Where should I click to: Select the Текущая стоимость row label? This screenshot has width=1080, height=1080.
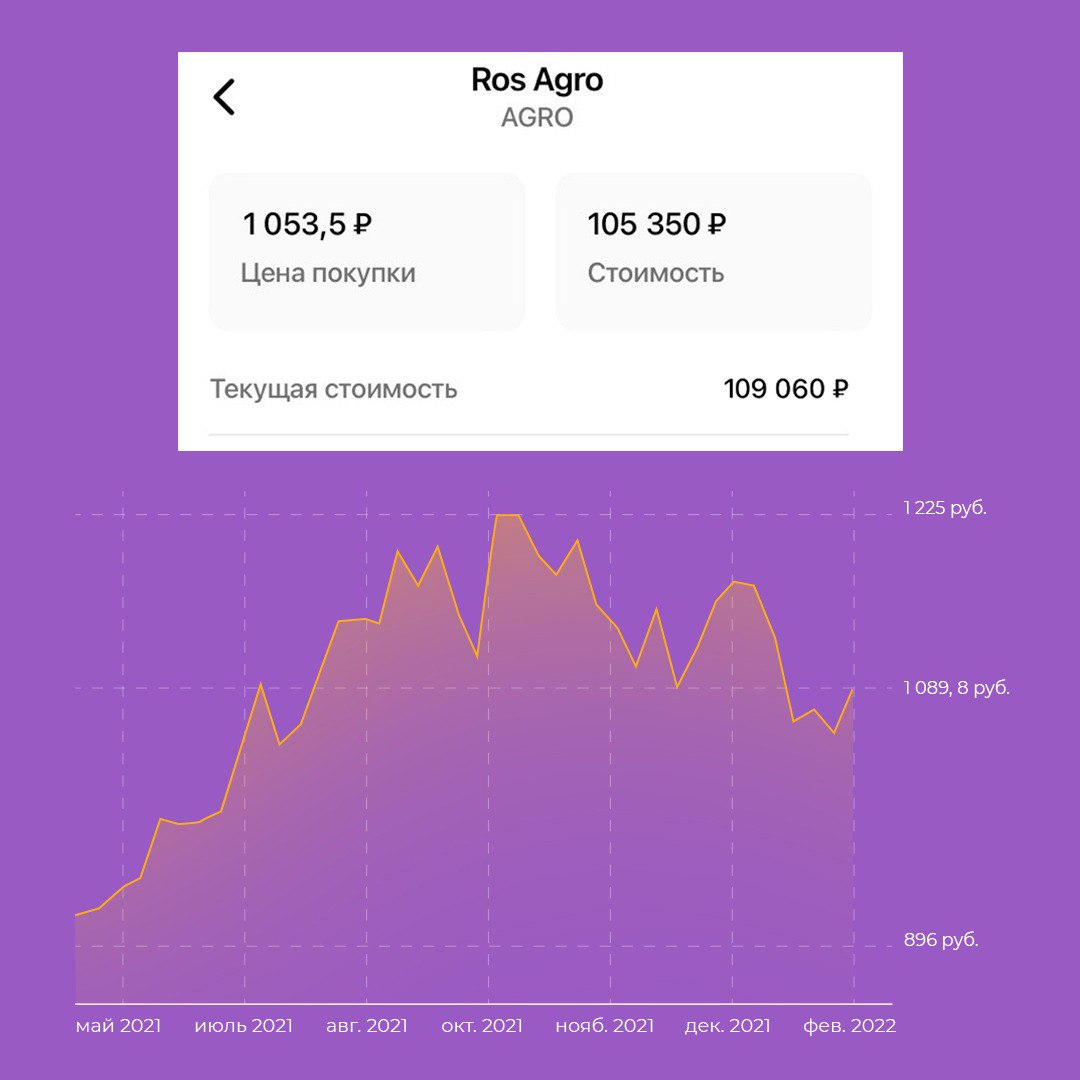pyautogui.click(x=333, y=389)
